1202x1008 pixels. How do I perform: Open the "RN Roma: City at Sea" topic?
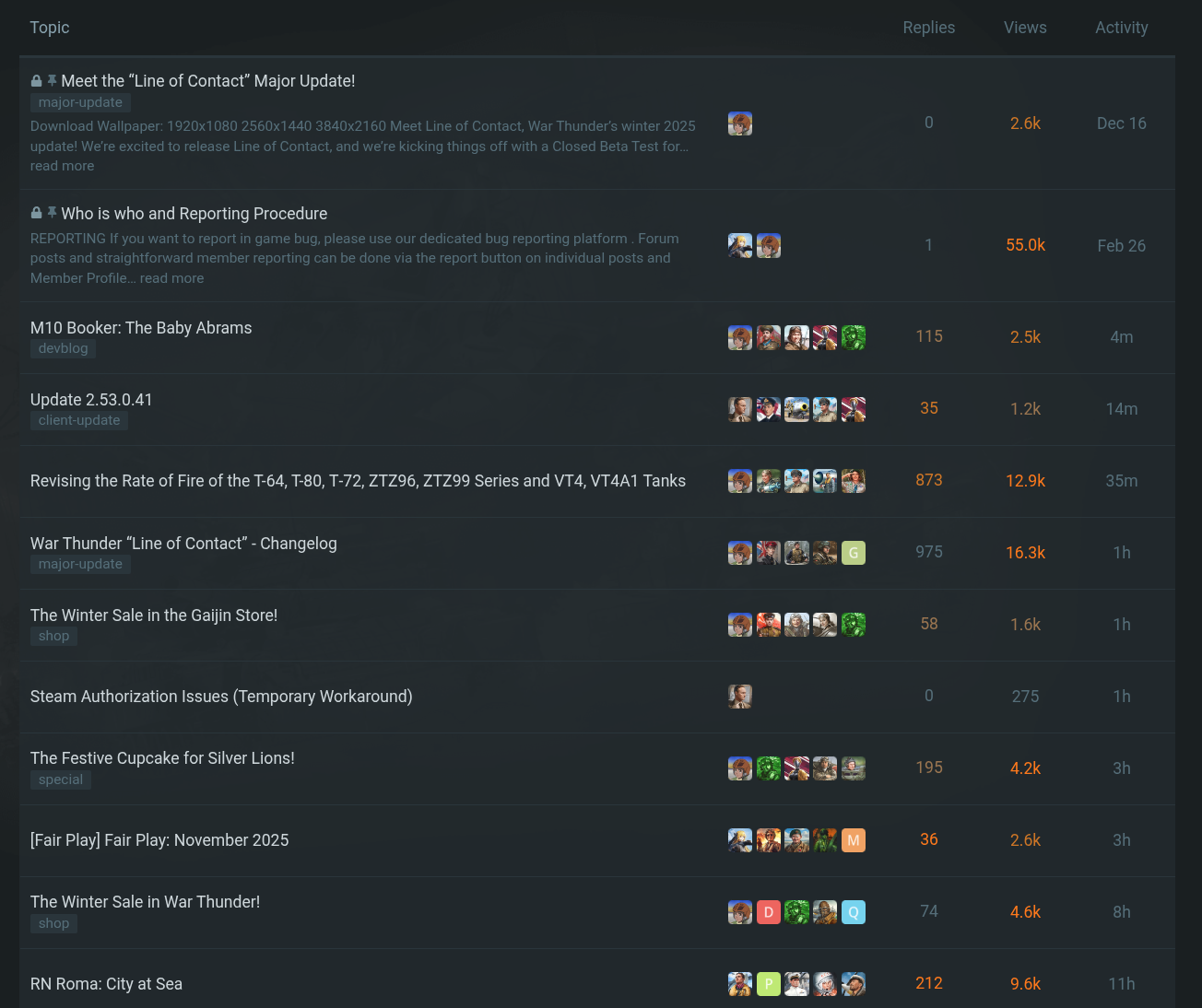[x=106, y=984]
